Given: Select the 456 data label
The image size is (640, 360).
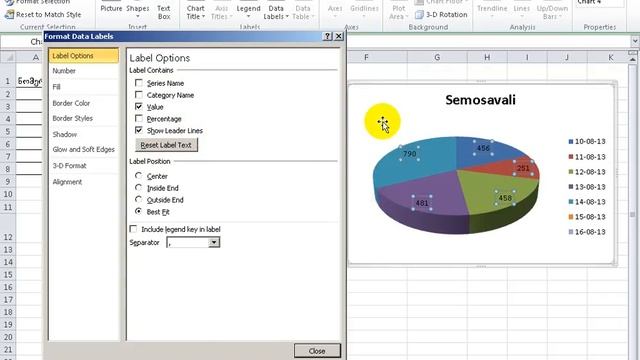Looking at the screenshot, I should point(483,148).
